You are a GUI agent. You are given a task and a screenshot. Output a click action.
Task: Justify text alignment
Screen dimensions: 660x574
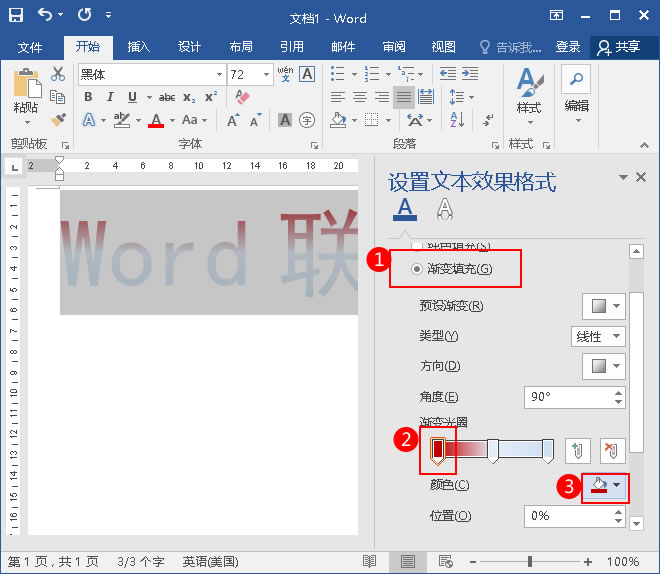pos(404,97)
